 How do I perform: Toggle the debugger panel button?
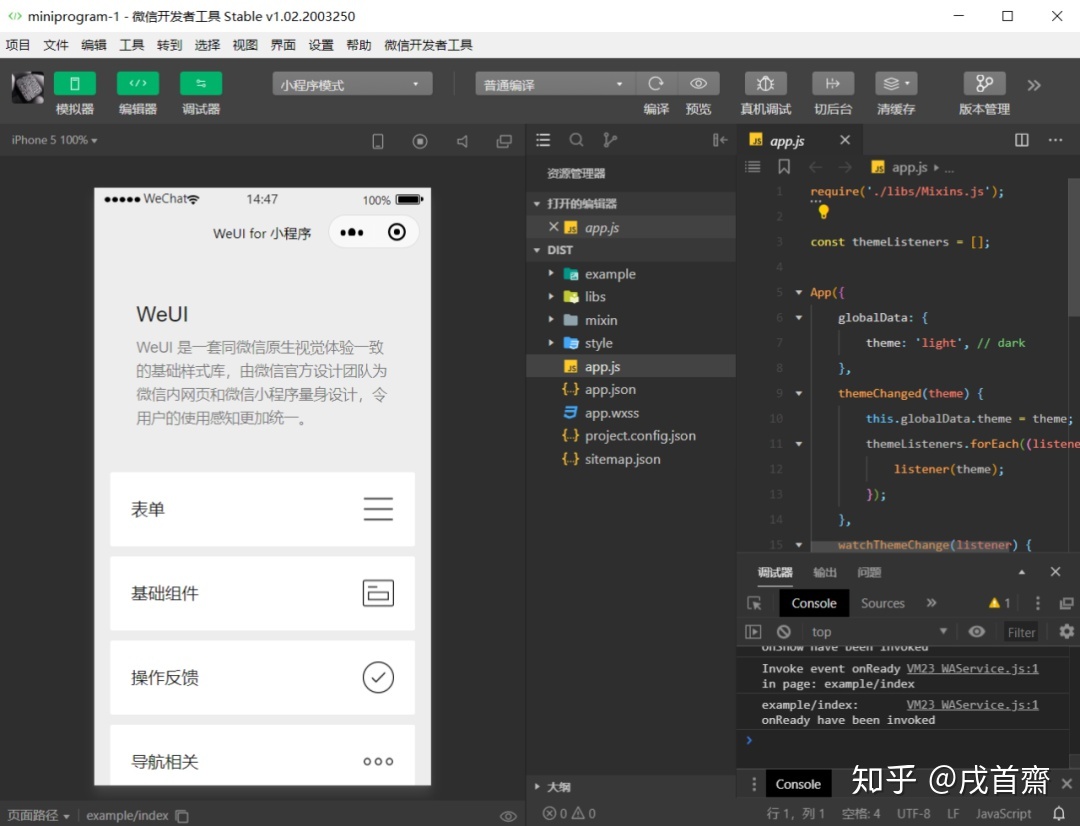[200, 83]
